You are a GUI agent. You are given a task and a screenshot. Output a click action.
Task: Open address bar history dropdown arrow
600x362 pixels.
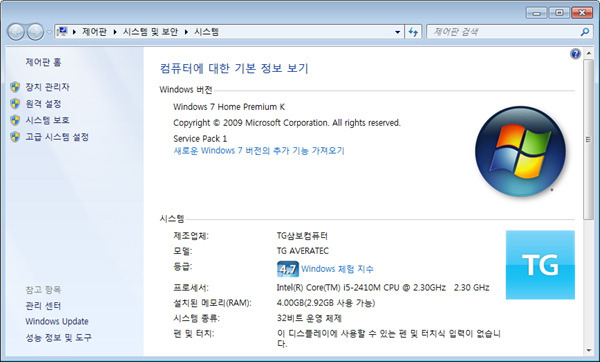(x=398, y=32)
